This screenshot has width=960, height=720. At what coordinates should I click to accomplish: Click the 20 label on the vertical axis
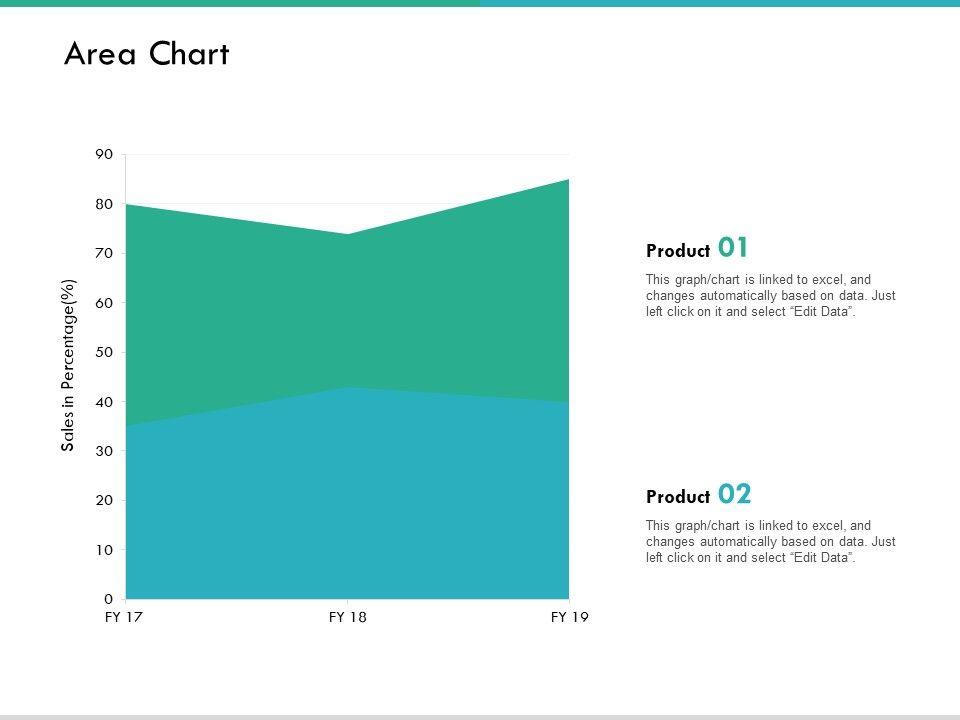tap(104, 500)
